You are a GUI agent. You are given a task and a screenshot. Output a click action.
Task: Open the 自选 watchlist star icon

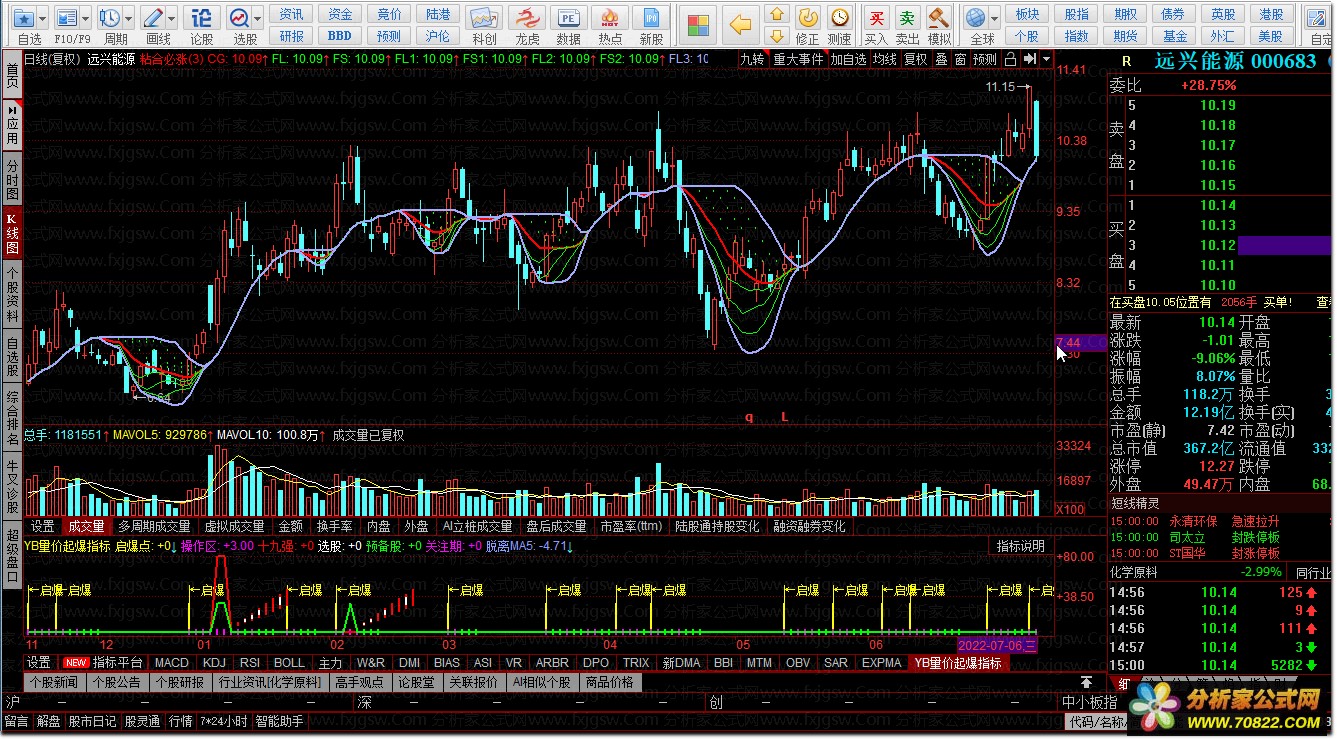click(25, 18)
